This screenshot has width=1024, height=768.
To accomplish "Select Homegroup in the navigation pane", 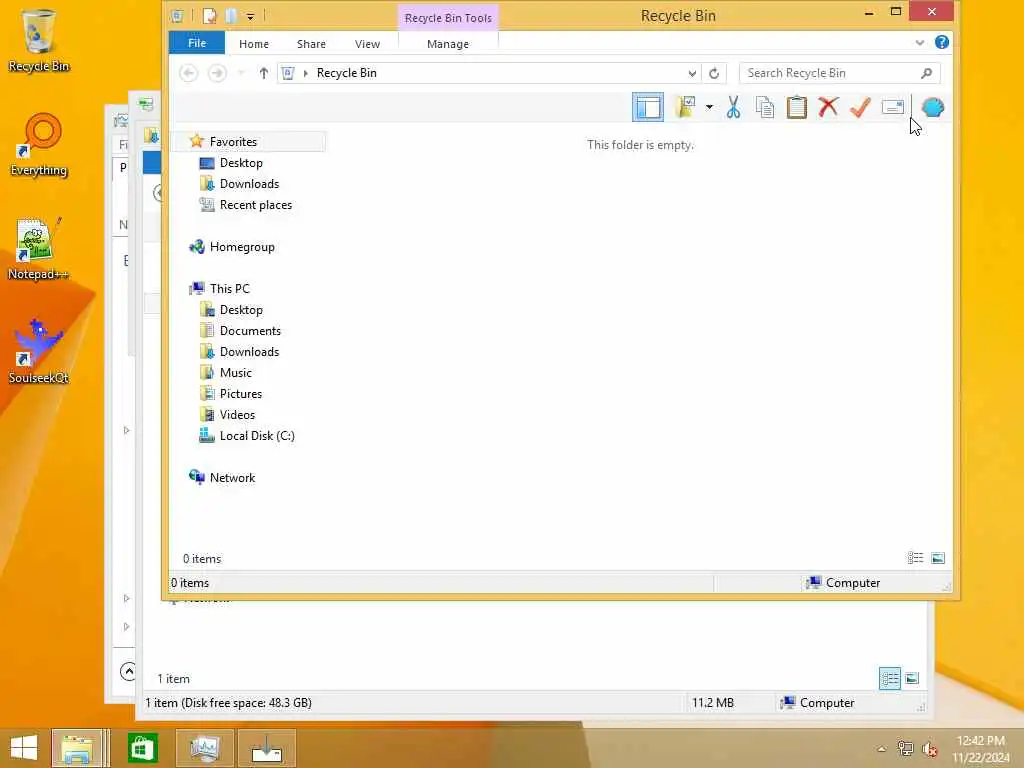I will pyautogui.click(x=242, y=247).
